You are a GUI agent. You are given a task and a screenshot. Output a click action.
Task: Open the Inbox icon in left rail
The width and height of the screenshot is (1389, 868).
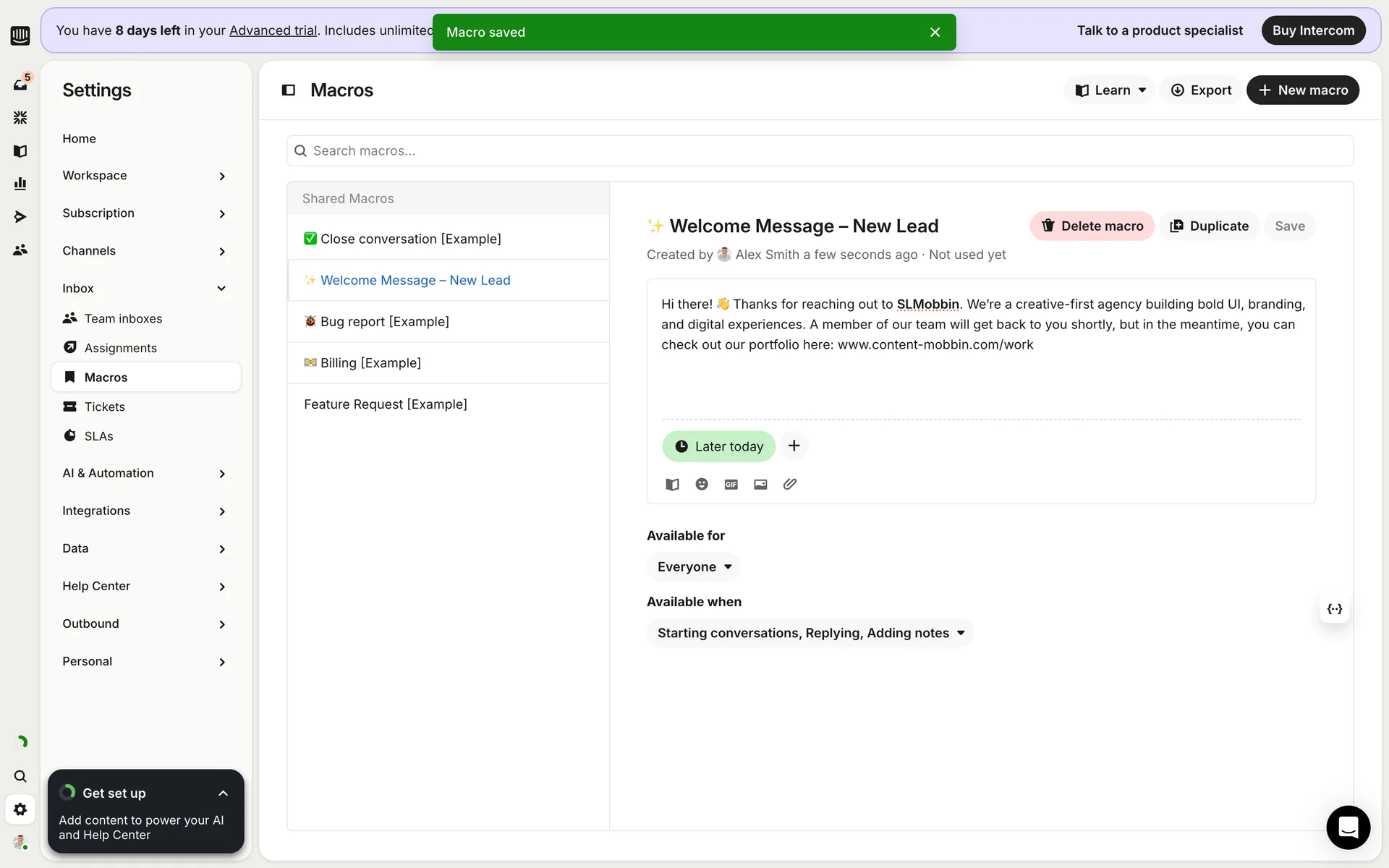(20, 84)
